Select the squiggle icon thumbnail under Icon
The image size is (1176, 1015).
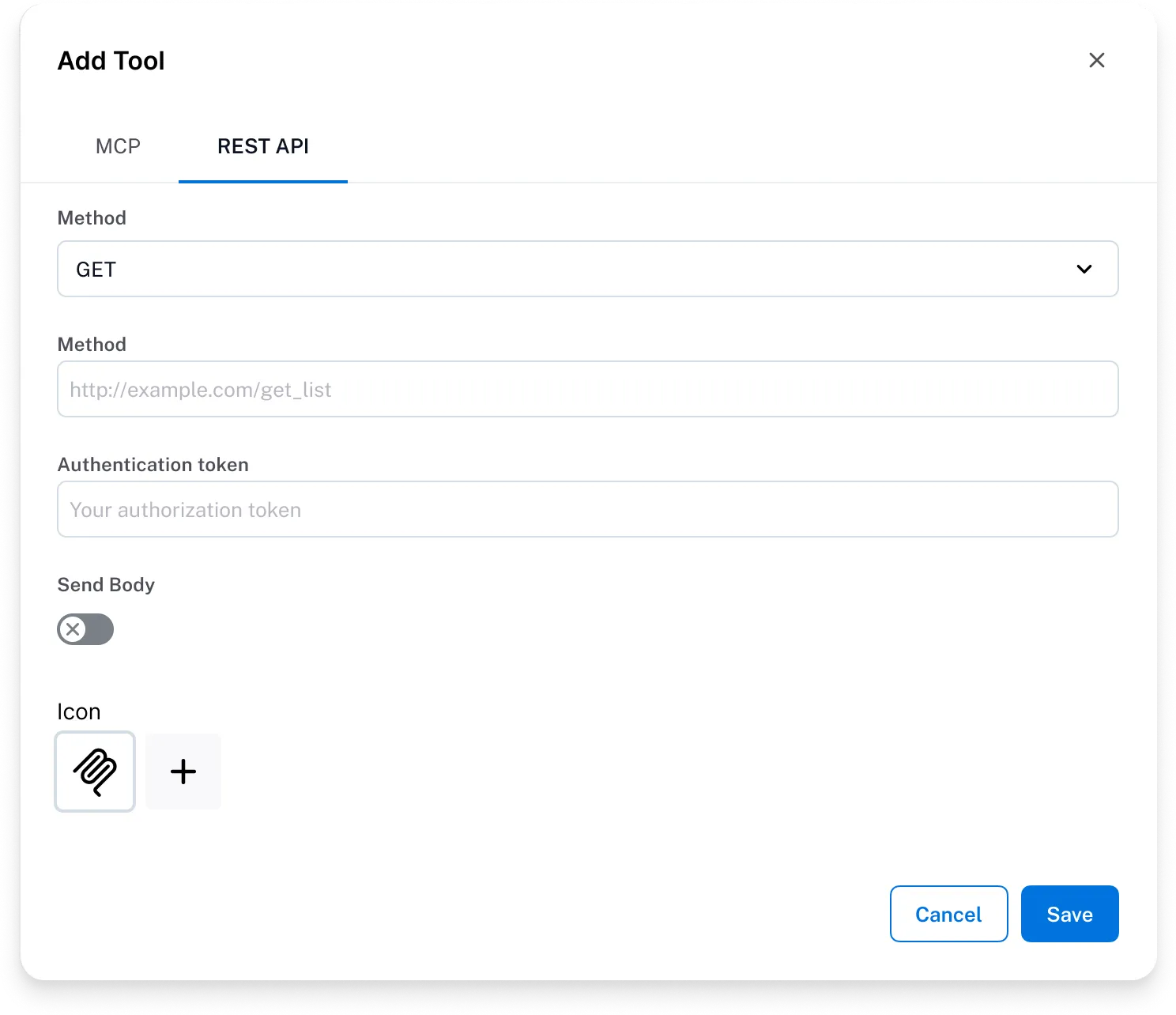tap(95, 772)
